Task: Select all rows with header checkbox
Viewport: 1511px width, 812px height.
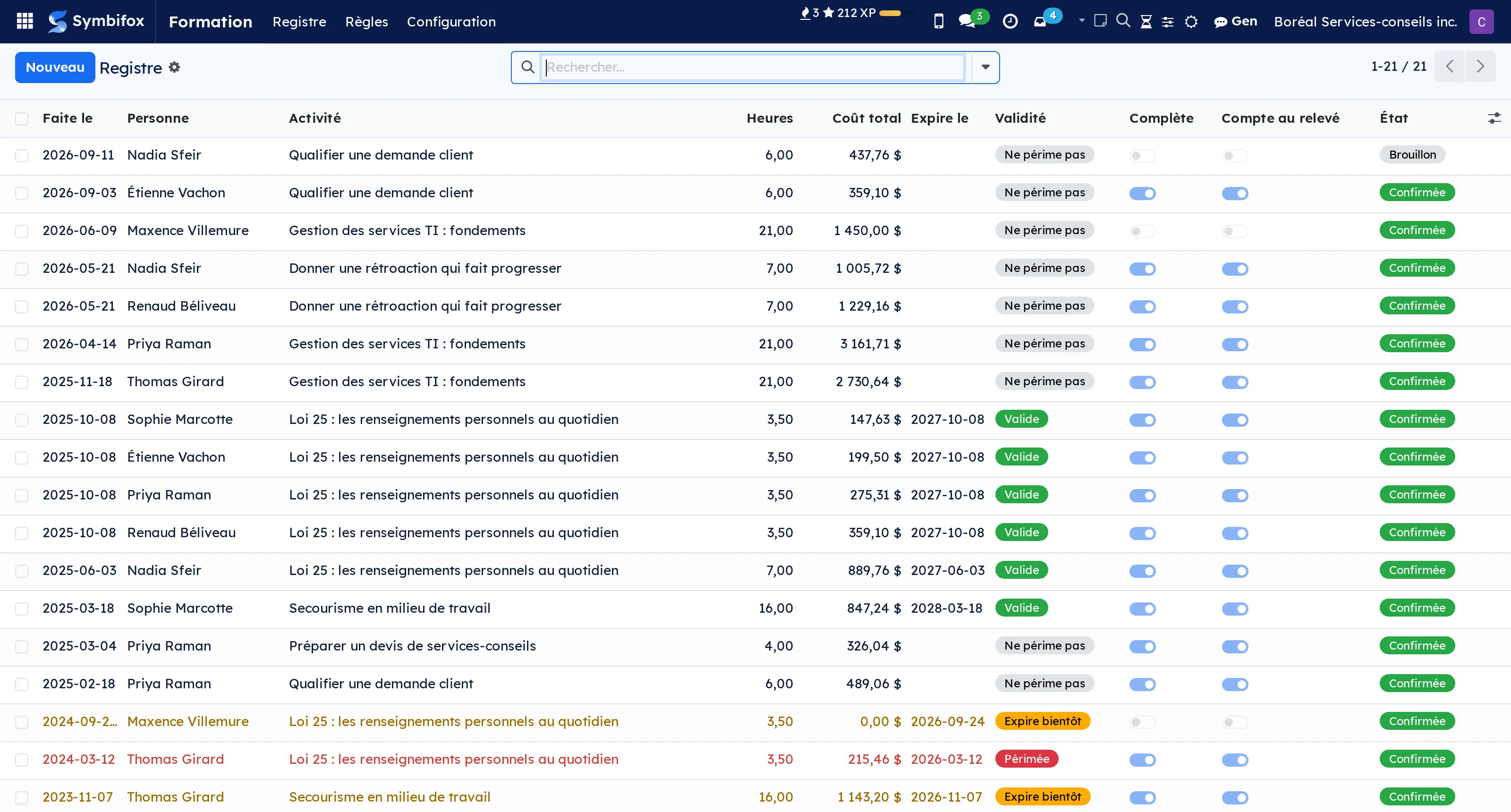Action: pos(22,118)
